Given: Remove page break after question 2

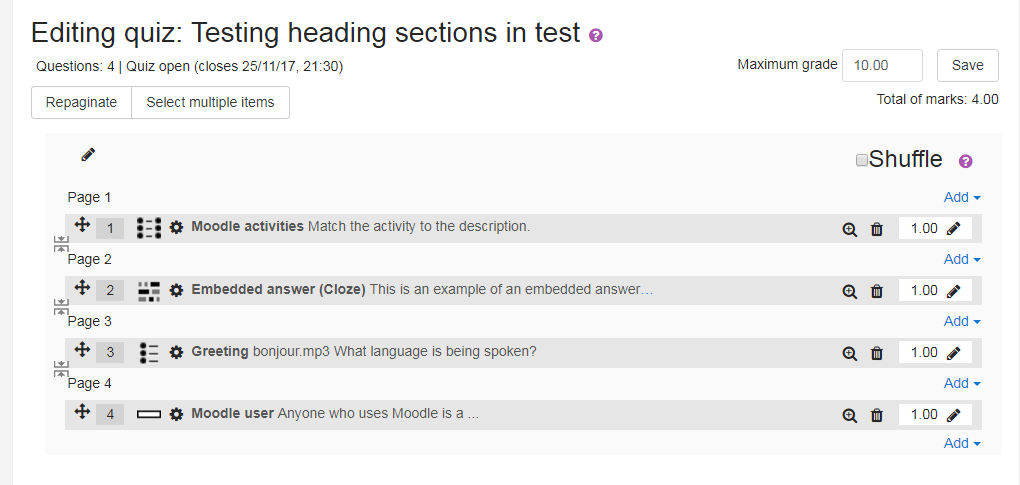Looking at the screenshot, I should 60,307.
